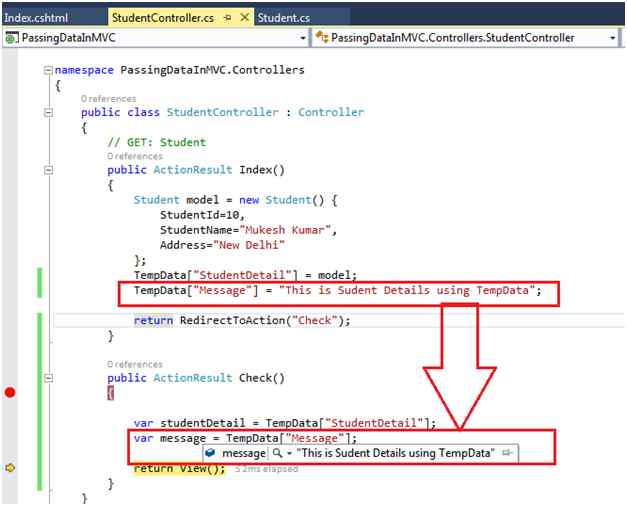This screenshot has width=627, height=506.
Task: Click the 0 references link above StudentController
Action: (x=108, y=99)
